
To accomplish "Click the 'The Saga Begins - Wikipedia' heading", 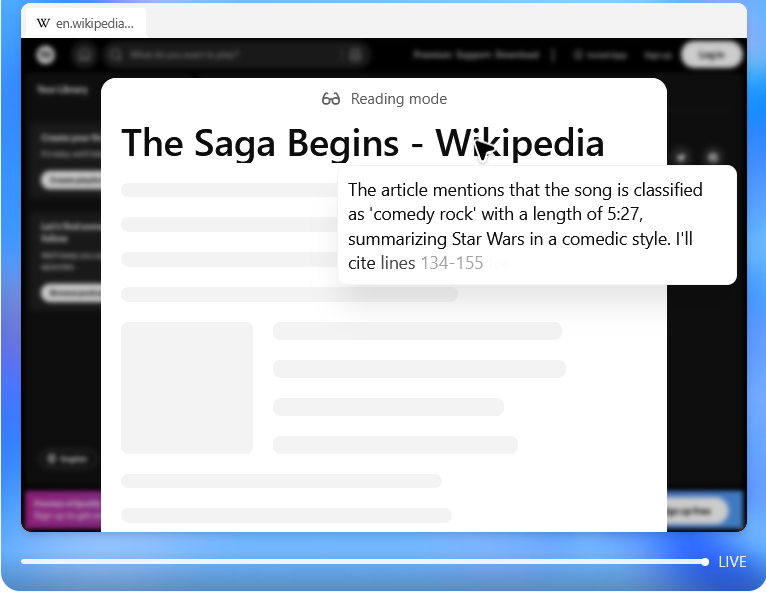I will pyautogui.click(x=362, y=143).
